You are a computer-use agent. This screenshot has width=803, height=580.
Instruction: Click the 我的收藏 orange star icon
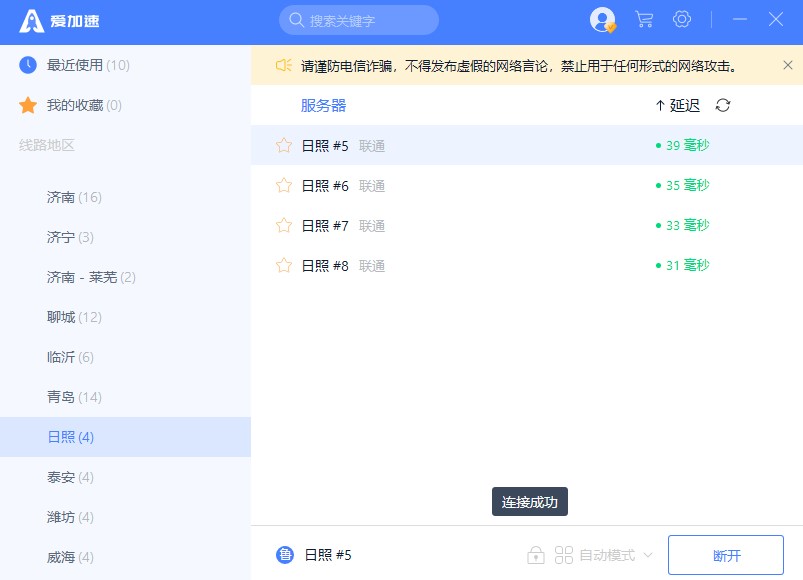tap(28, 105)
